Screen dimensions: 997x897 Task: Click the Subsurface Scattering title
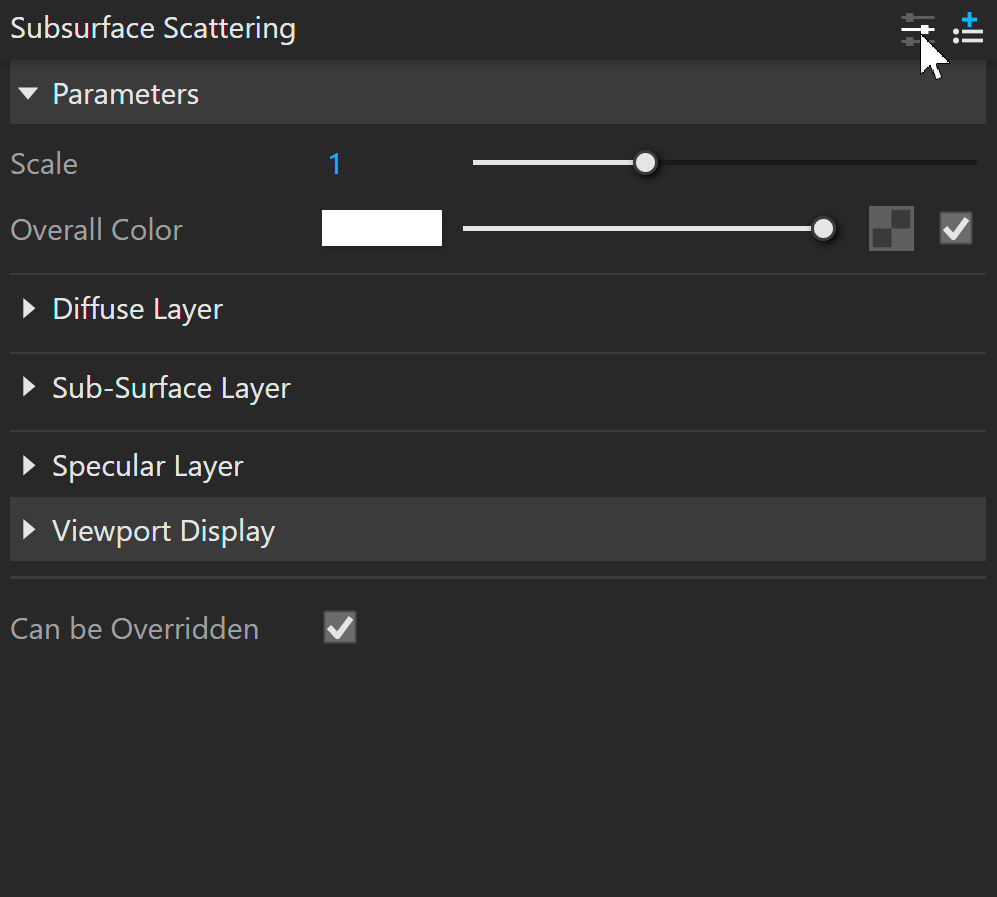coord(153,29)
